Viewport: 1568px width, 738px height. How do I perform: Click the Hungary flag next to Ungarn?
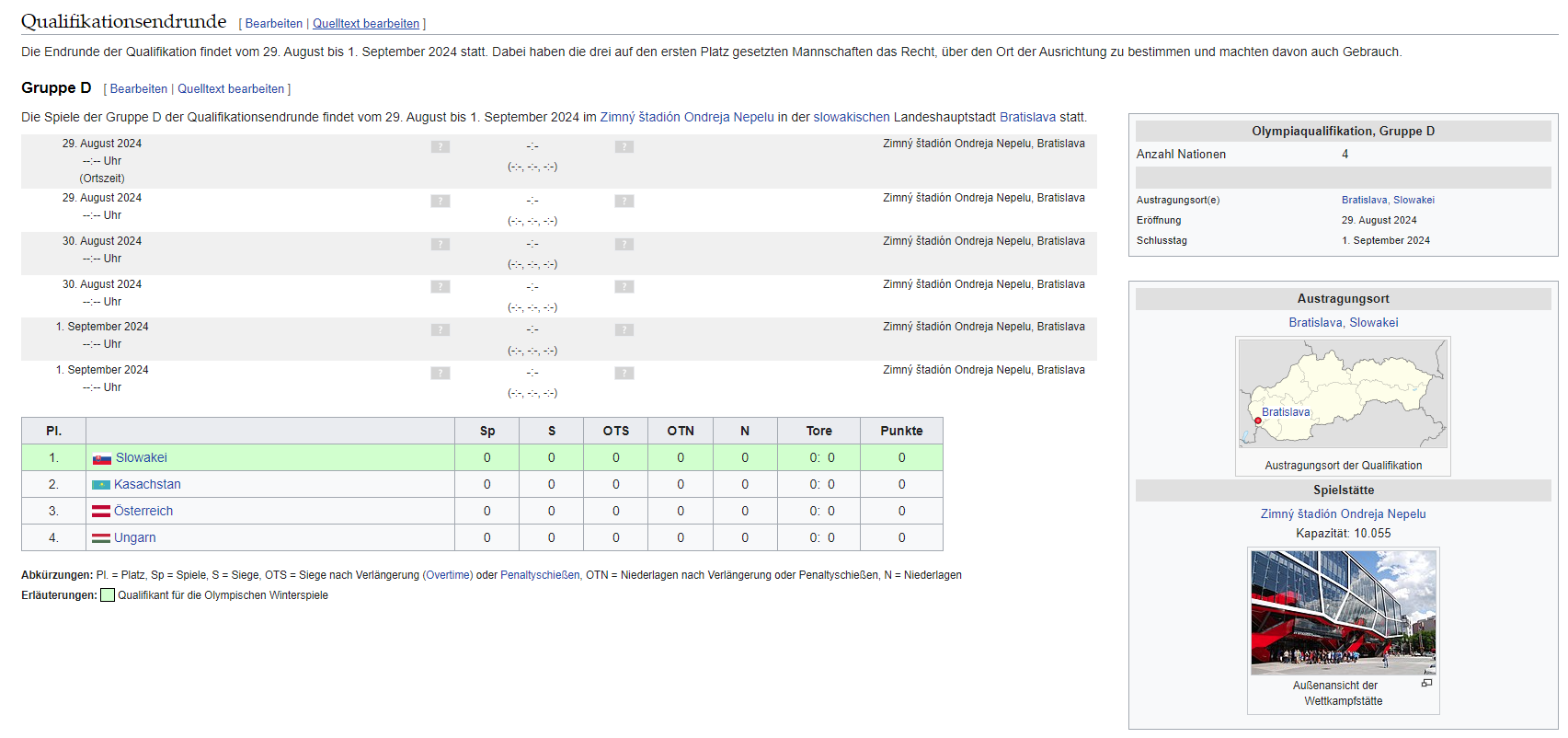point(100,538)
